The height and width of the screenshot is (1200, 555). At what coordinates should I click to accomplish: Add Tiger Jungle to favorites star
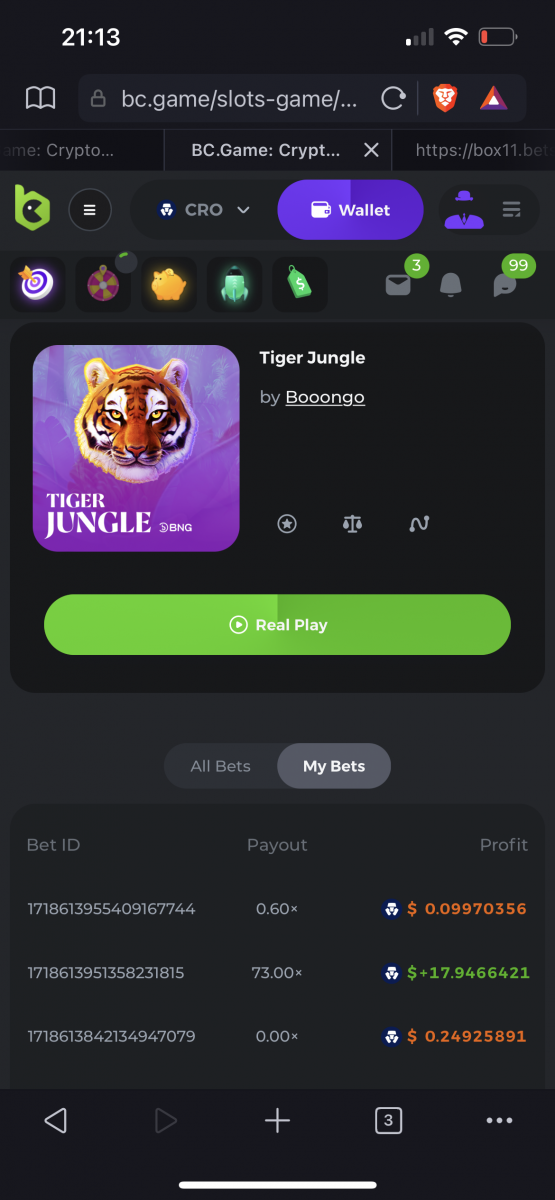[287, 523]
